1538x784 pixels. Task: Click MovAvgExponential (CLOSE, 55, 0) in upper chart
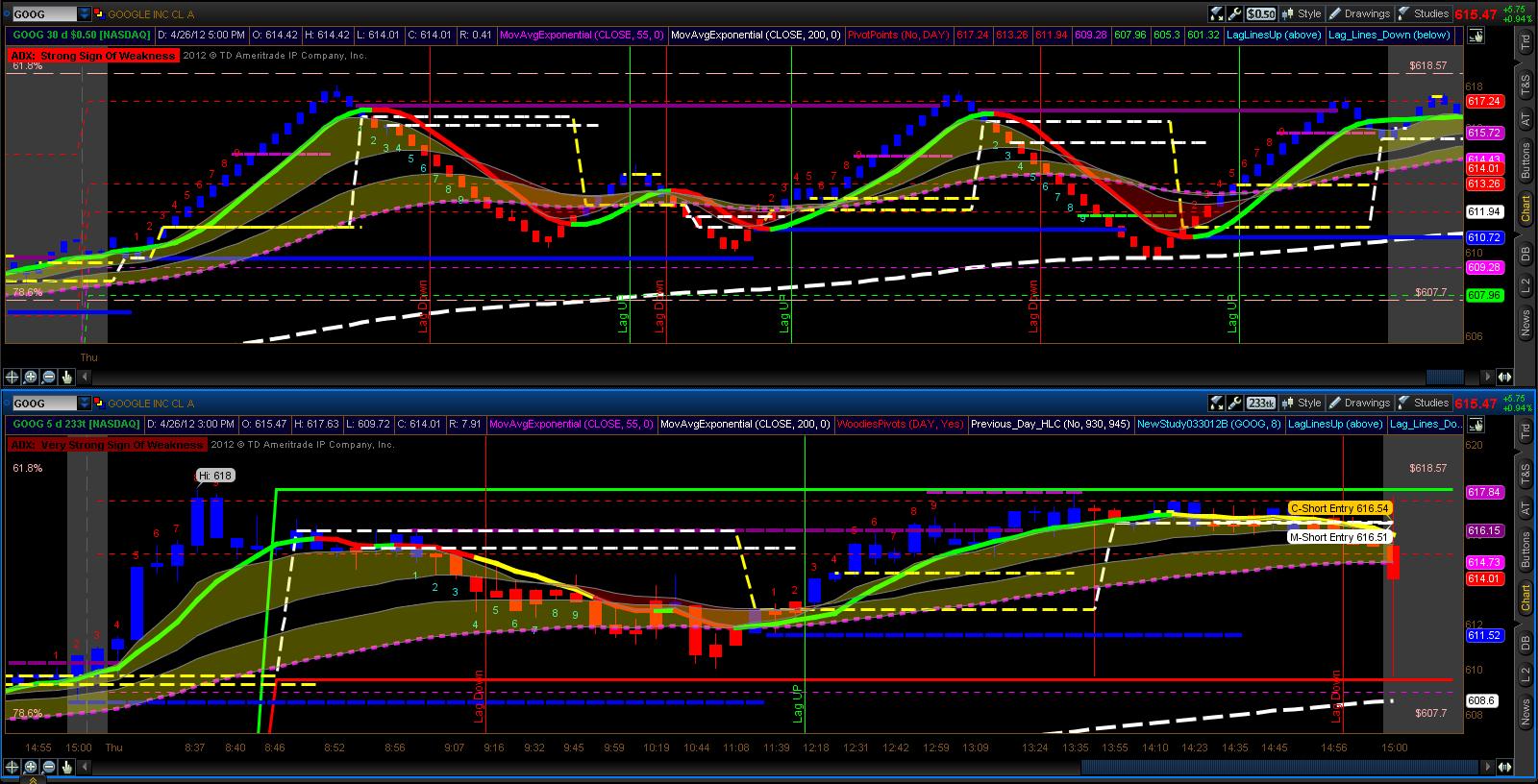582,36
